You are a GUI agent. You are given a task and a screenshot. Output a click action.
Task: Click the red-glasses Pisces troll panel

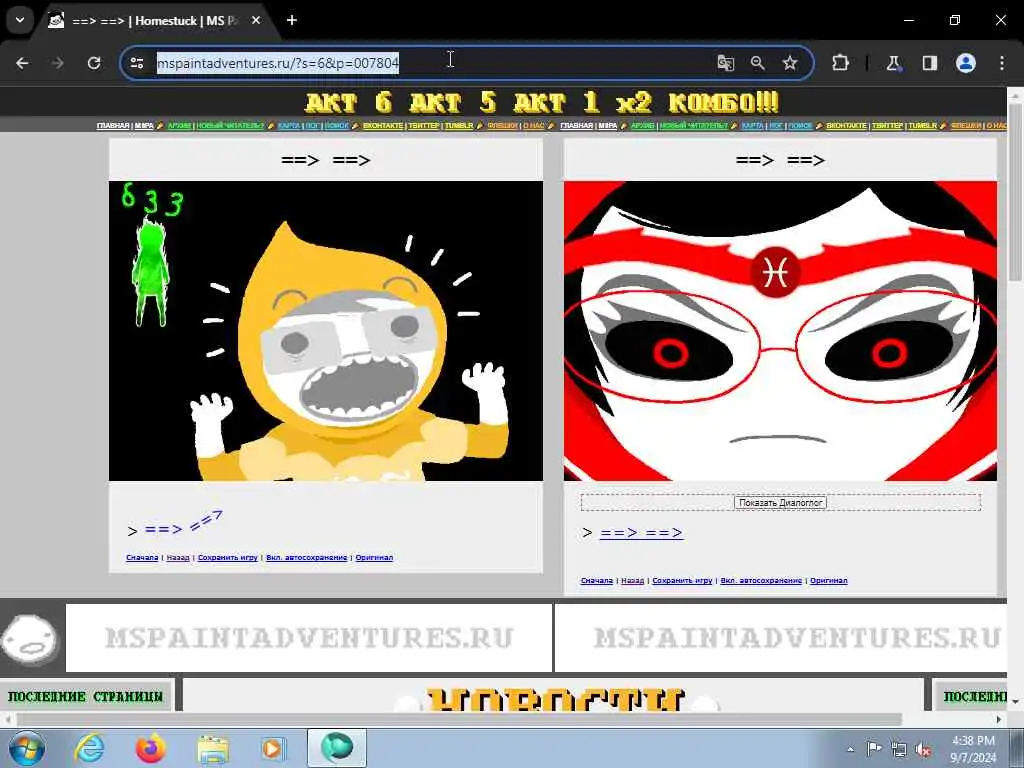780,331
